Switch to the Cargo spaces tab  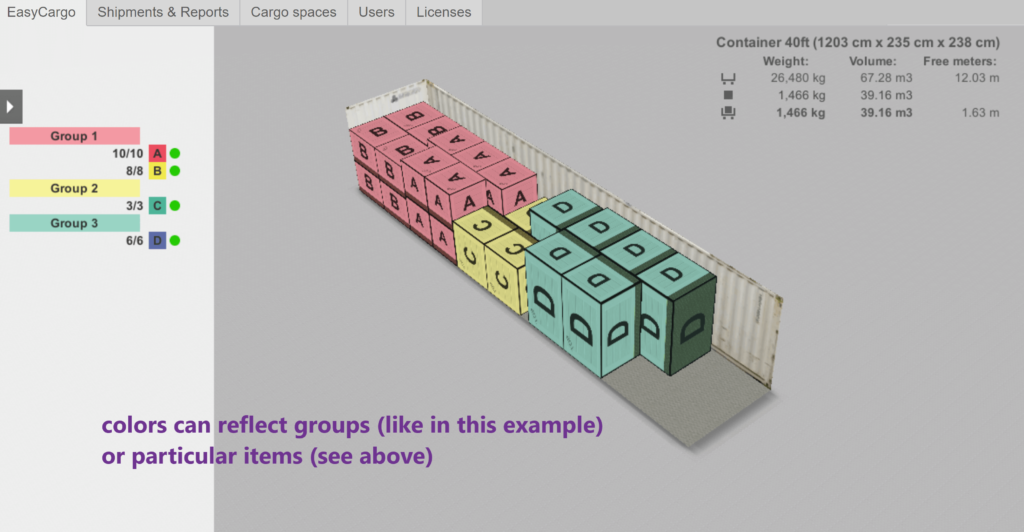(x=294, y=13)
